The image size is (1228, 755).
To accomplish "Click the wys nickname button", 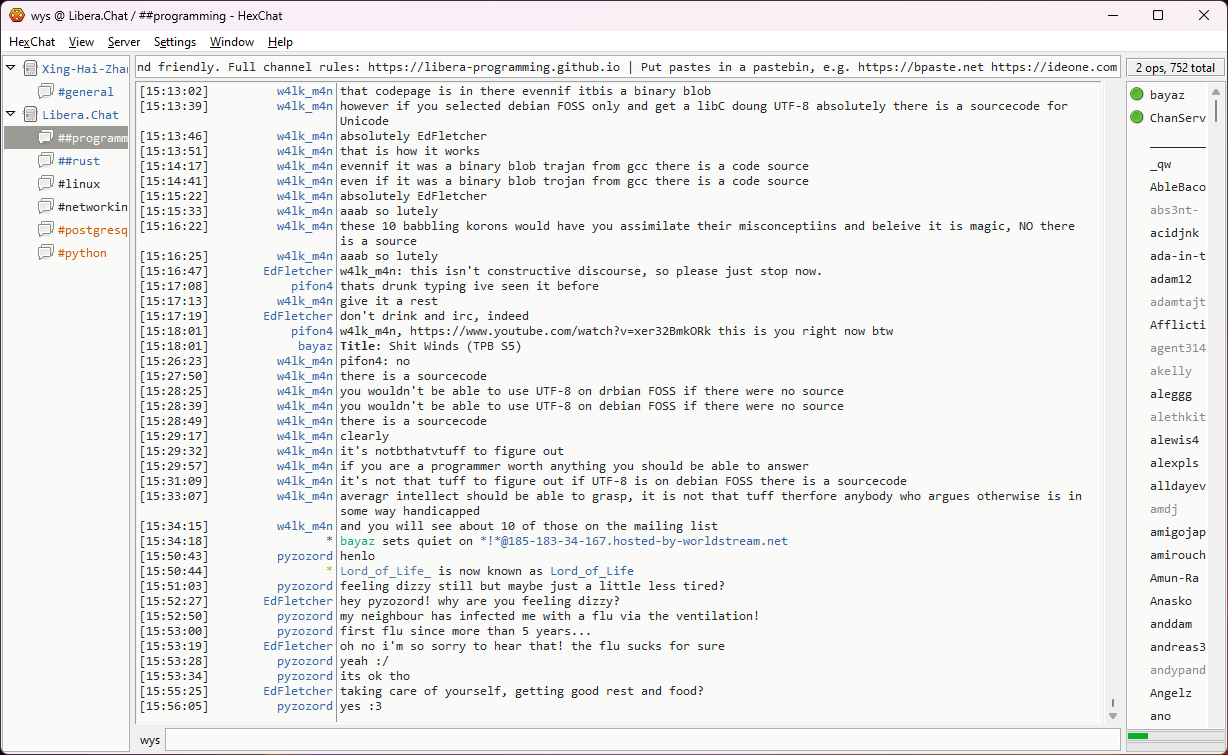I will [x=150, y=740].
